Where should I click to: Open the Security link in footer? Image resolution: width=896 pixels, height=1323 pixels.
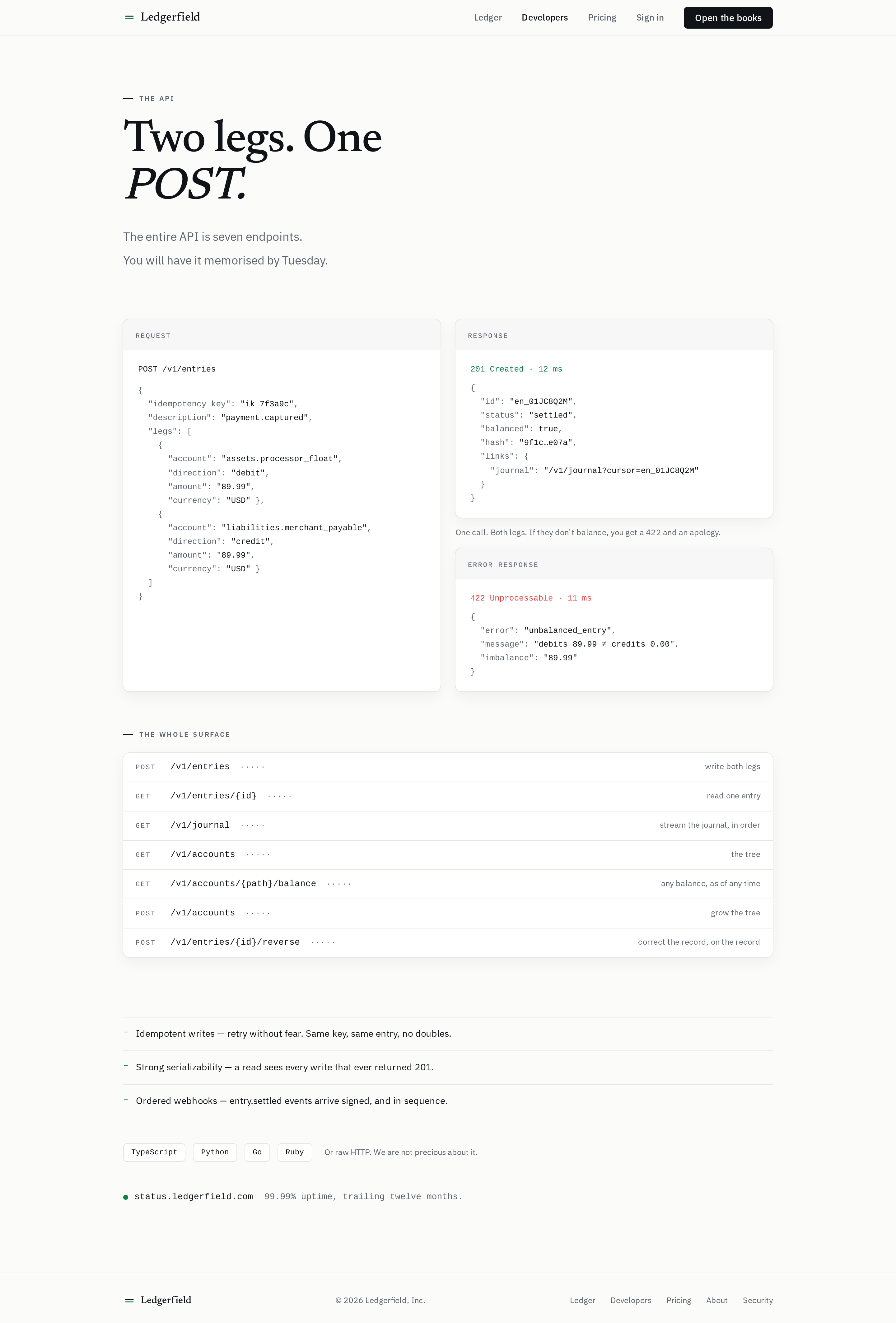coord(758,1300)
